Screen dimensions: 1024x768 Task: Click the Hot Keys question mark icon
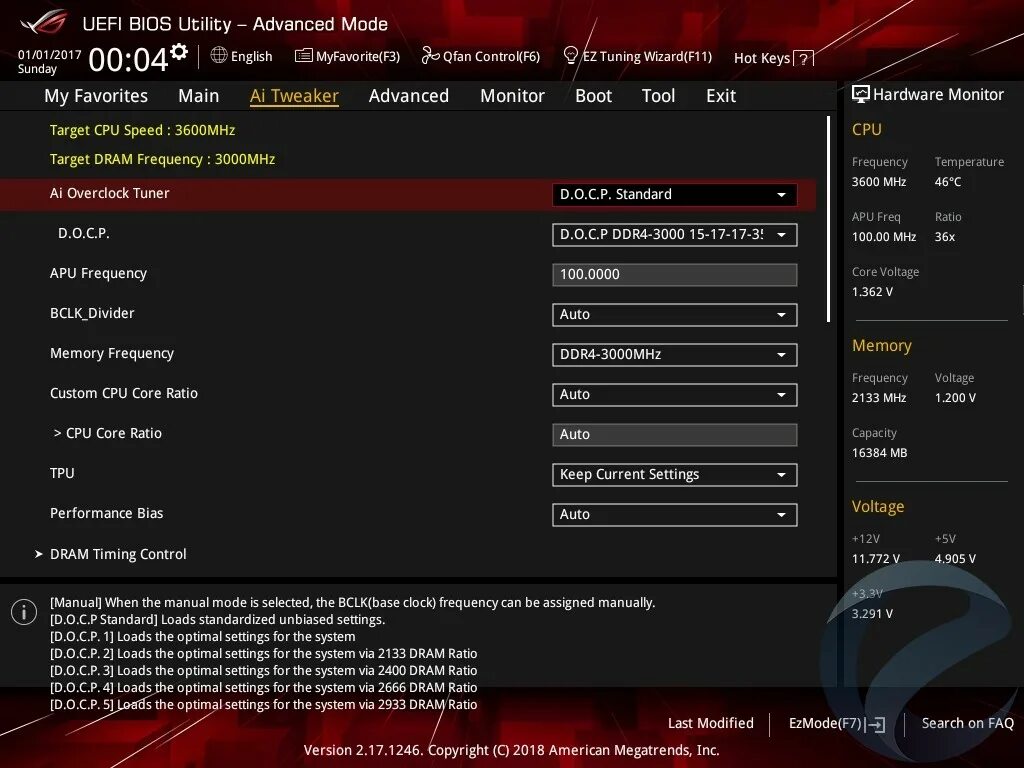click(803, 59)
